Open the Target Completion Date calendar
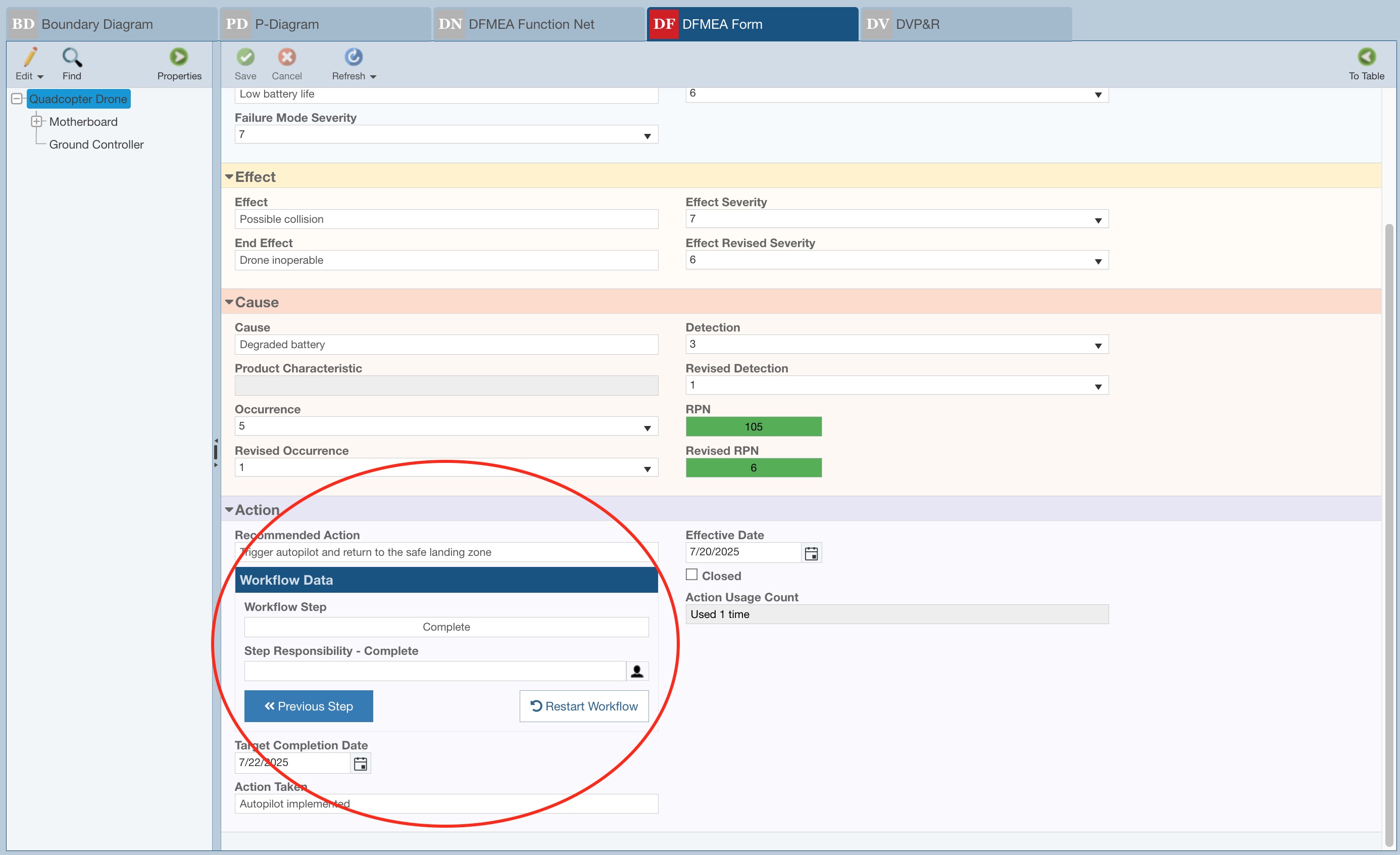The width and height of the screenshot is (1400, 855). click(x=361, y=763)
